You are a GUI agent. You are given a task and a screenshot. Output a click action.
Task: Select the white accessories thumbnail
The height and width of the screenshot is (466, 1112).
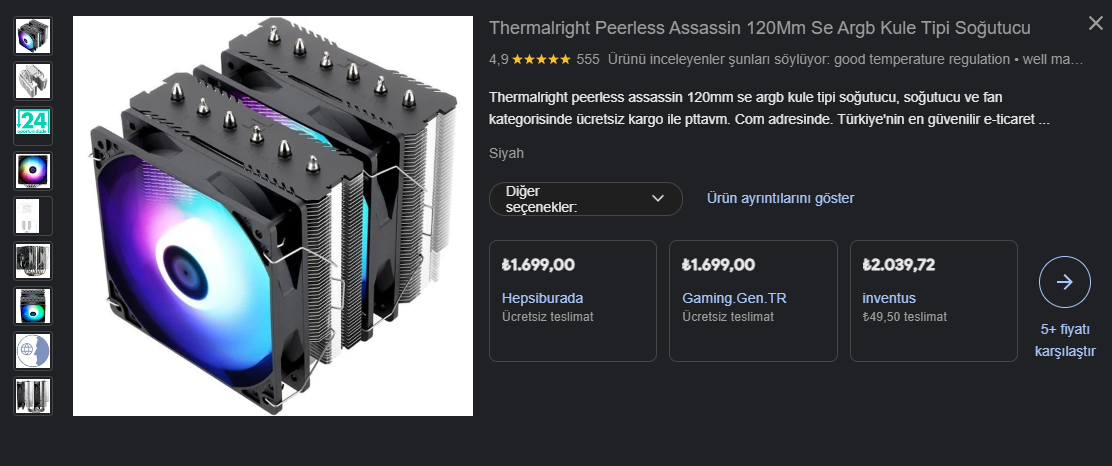pyautogui.click(x=33, y=215)
